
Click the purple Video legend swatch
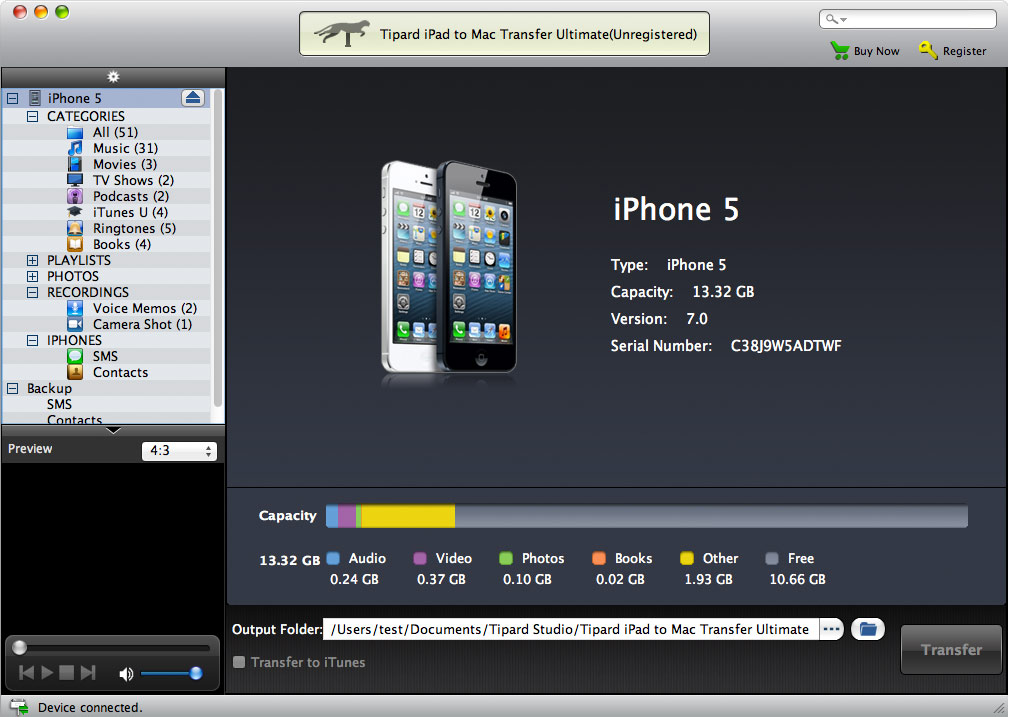(420, 558)
